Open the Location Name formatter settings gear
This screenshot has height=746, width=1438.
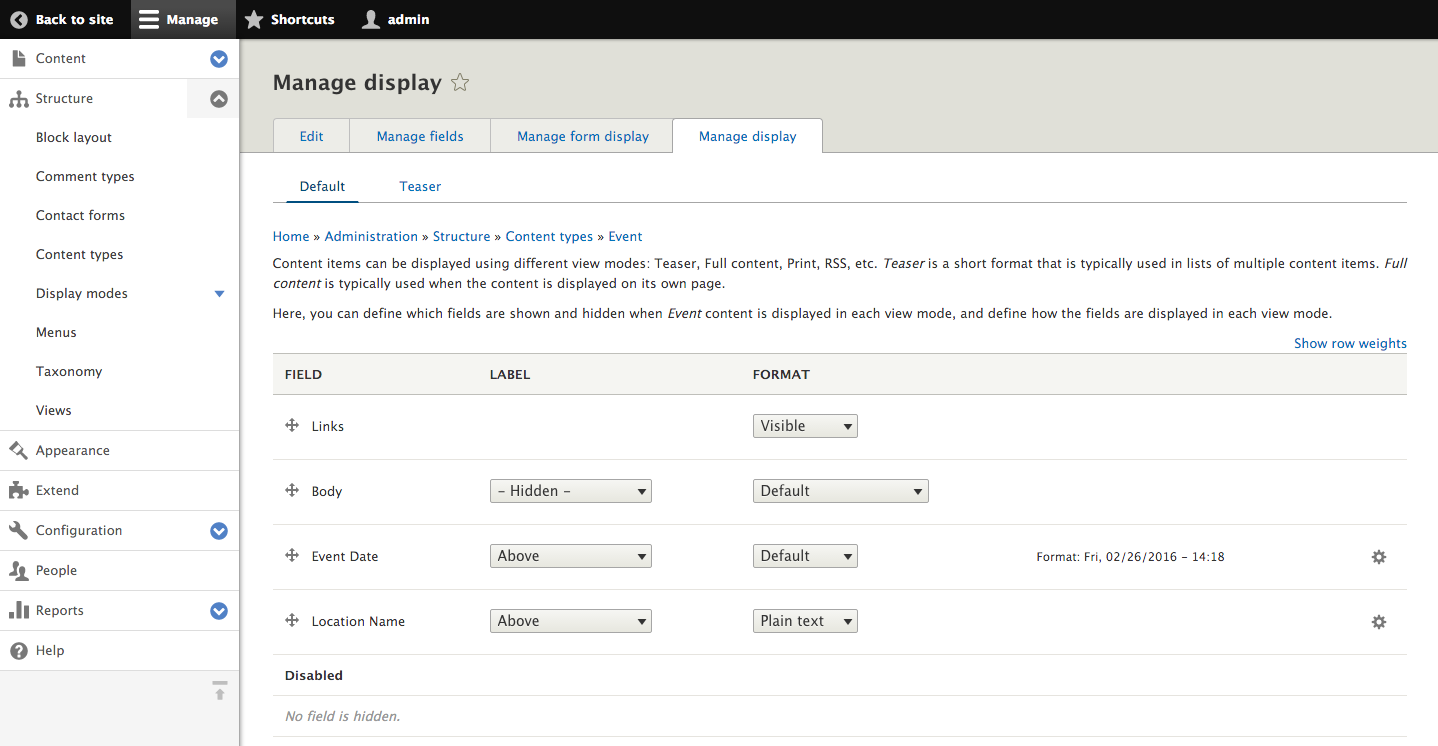1379,621
